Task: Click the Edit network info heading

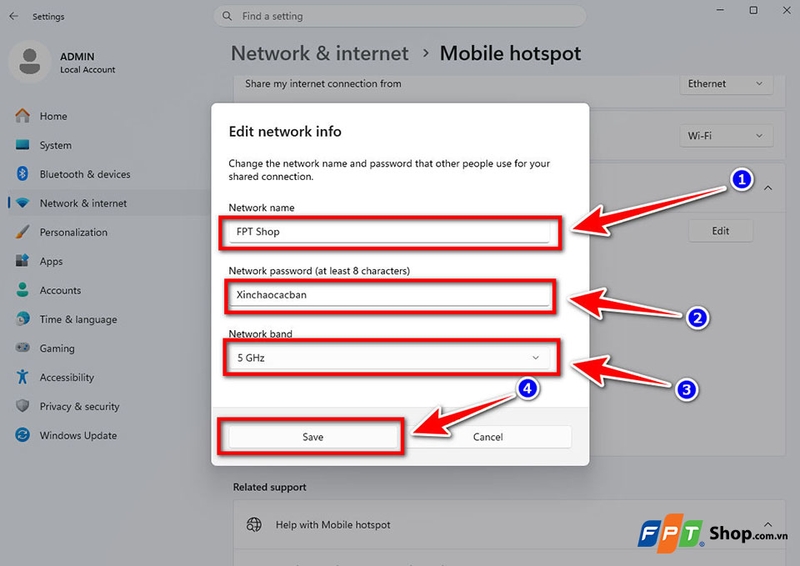Action: [285, 132]
